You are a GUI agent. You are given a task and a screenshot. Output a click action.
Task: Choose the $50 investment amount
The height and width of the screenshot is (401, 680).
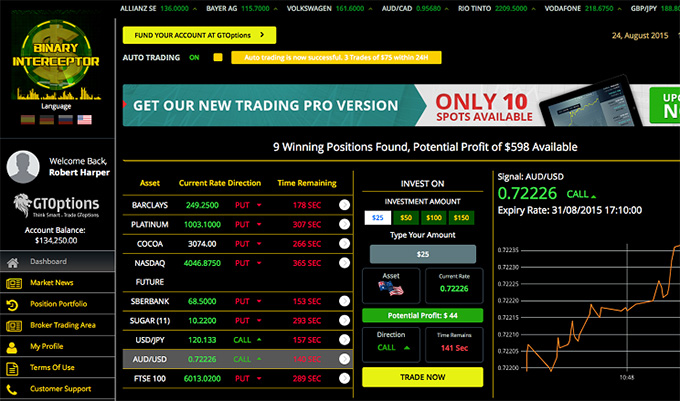406,218
